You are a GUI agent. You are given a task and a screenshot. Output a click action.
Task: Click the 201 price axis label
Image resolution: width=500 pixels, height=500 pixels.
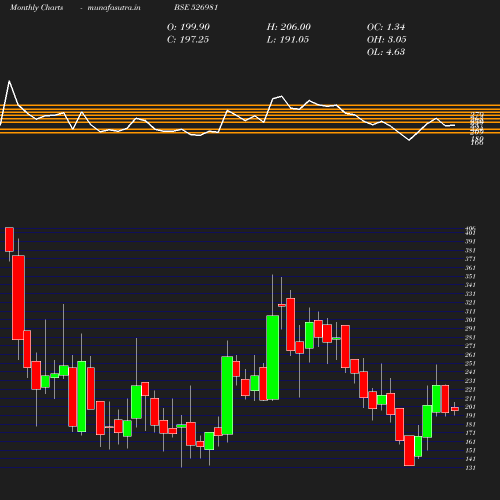coord(470,407)
